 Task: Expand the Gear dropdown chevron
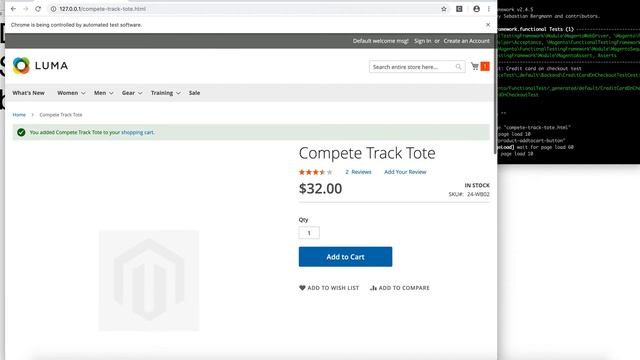click(140, 93)
